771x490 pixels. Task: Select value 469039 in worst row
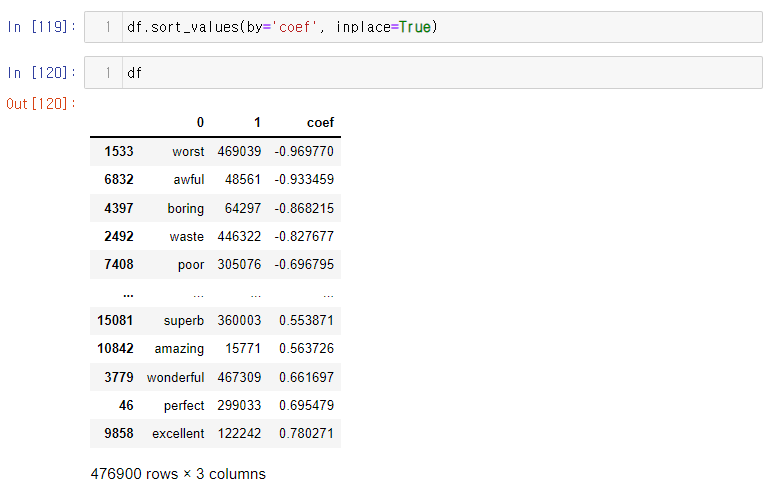click(x=239, y=151)
